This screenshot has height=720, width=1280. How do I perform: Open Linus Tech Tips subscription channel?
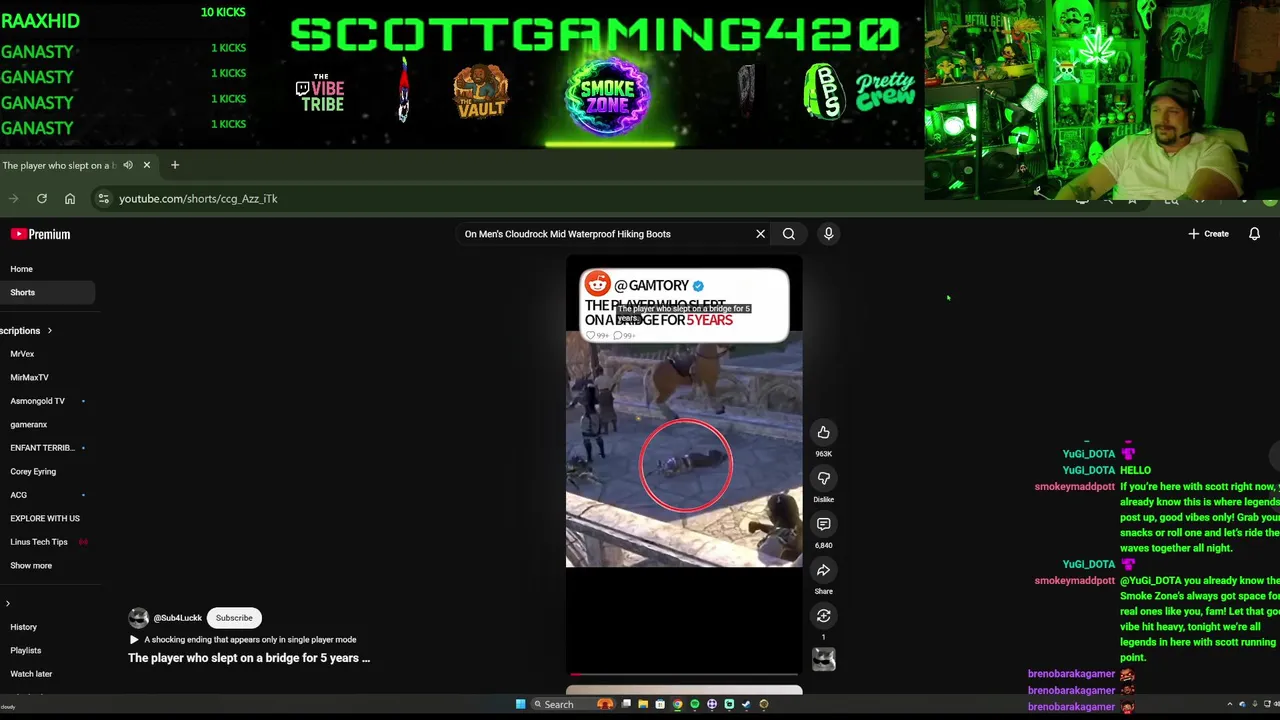point(39,542)
